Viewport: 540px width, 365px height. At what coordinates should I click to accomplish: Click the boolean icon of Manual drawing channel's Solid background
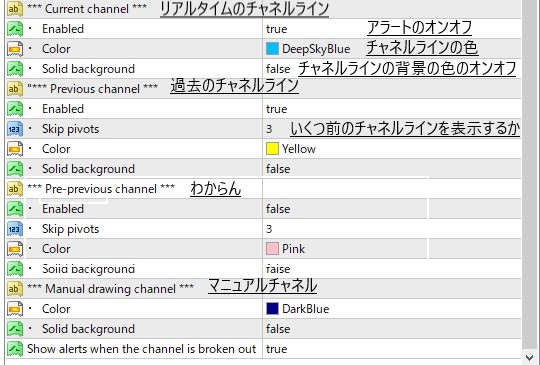pos(15,328)
